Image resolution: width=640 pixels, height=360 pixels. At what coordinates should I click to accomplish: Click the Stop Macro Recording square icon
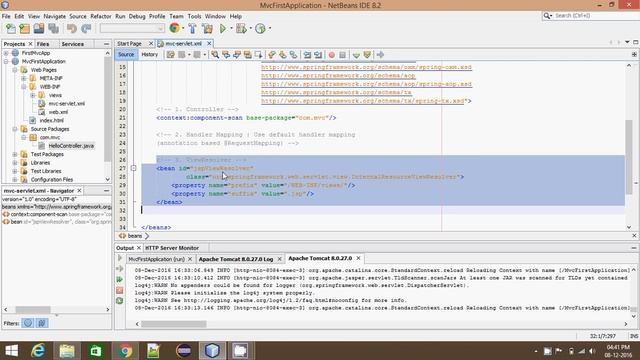(343, 55)
